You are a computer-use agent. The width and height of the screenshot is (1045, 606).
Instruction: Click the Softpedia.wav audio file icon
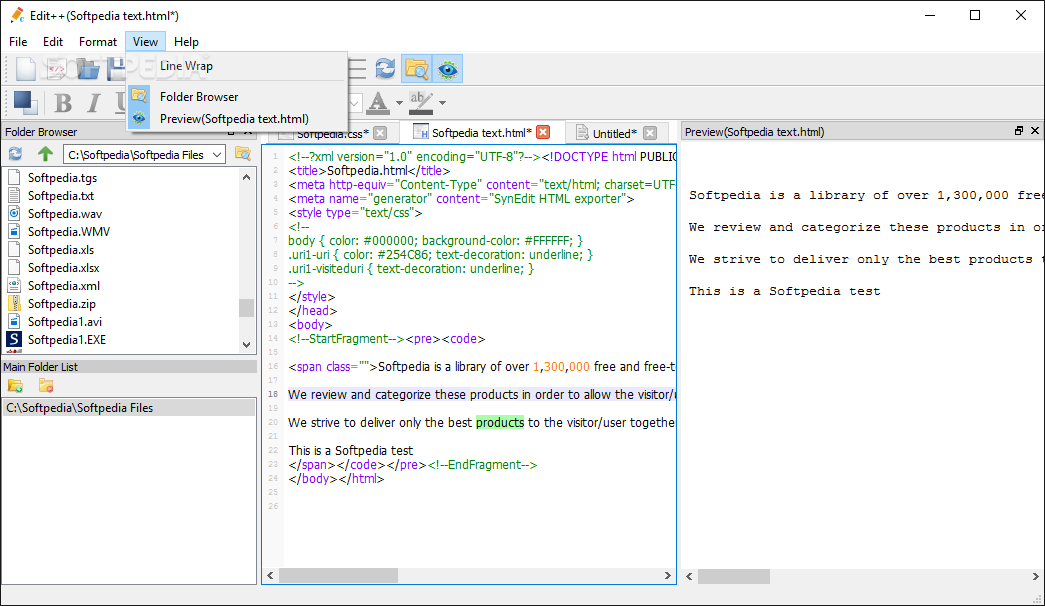pos(14,213)
